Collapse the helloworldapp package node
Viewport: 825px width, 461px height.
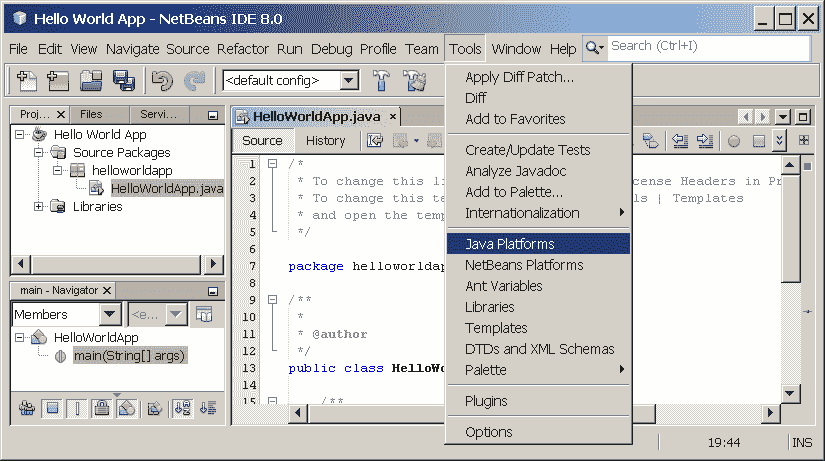tap(58, 171)
